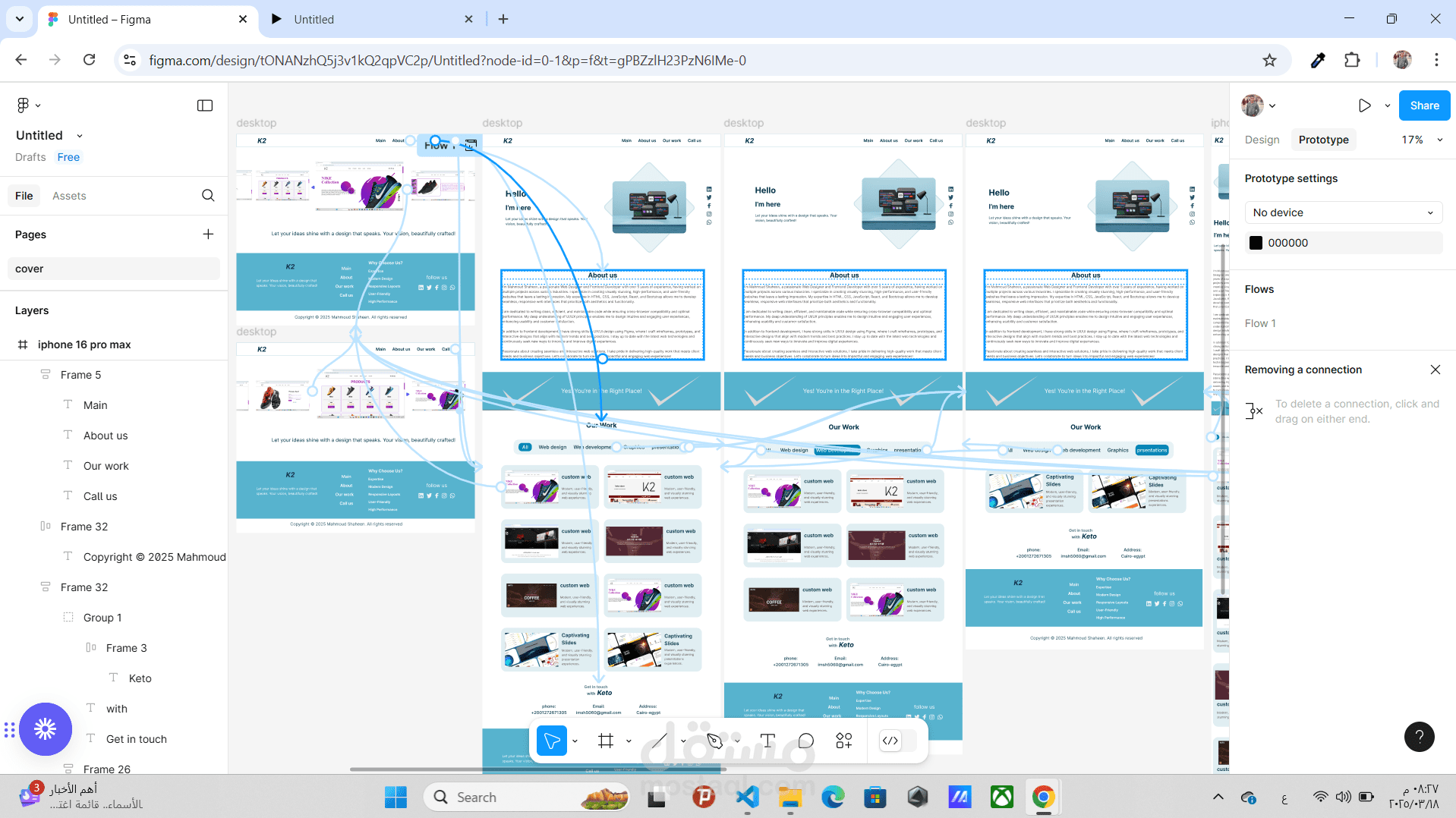1456x818 pixels.
Task: Open Untitled file name chevron menu
Action: point(80,136)
